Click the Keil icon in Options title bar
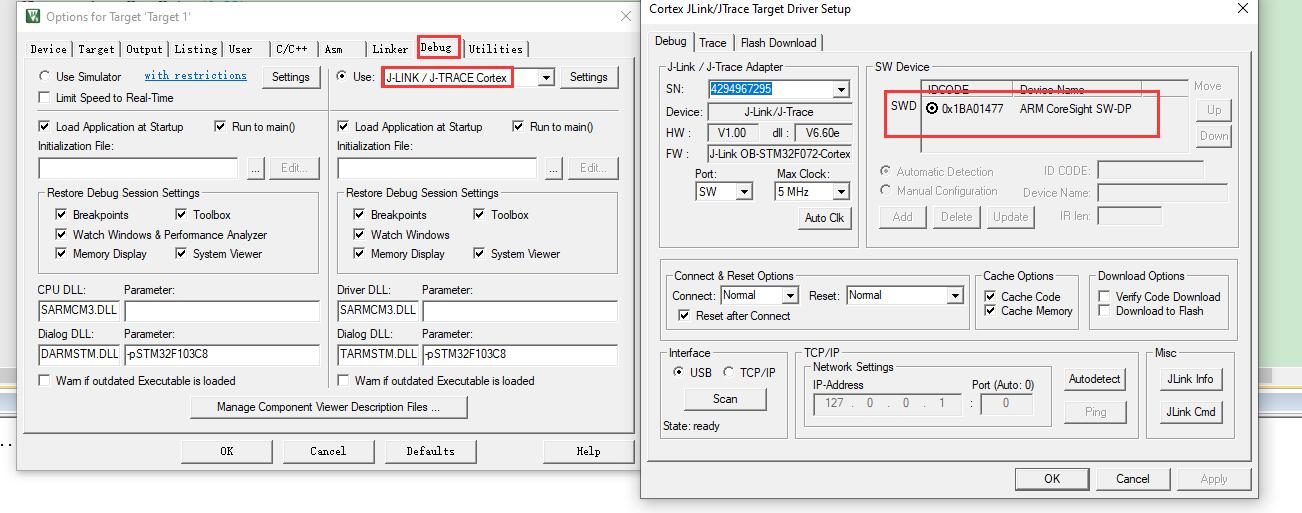 tap(32, 16)
